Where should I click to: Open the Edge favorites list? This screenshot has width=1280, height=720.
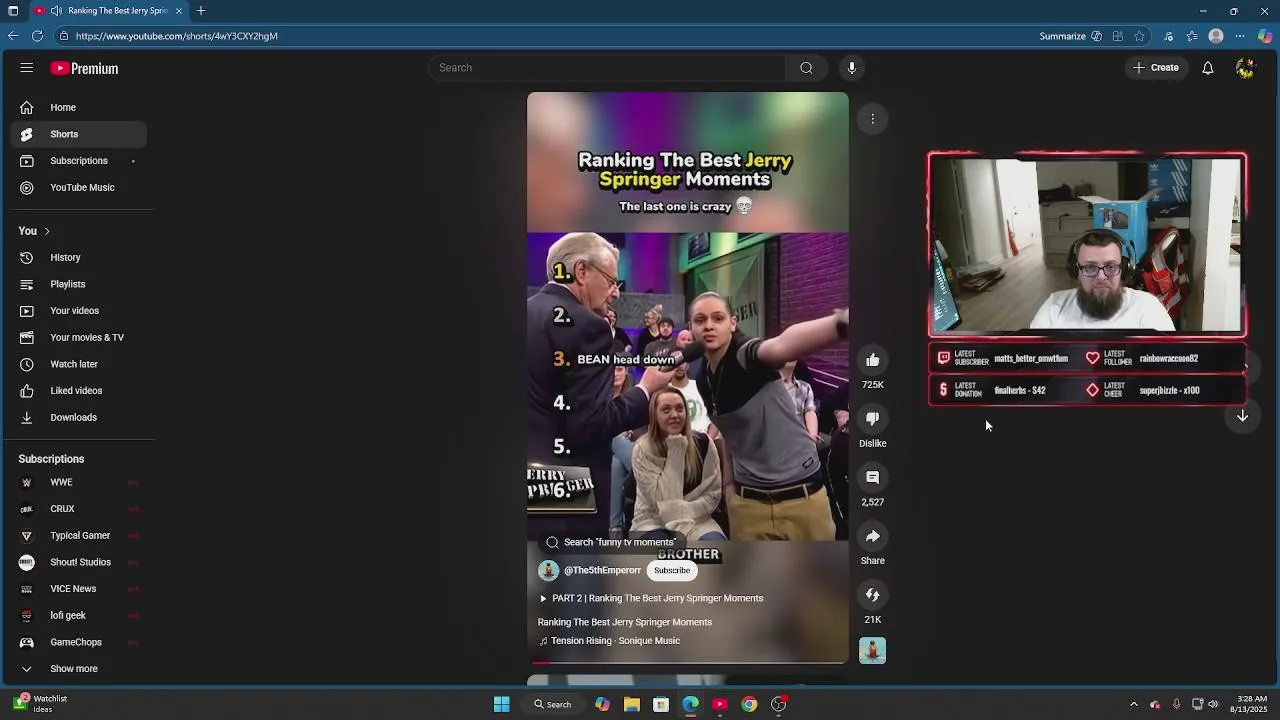pos(1192,36)
